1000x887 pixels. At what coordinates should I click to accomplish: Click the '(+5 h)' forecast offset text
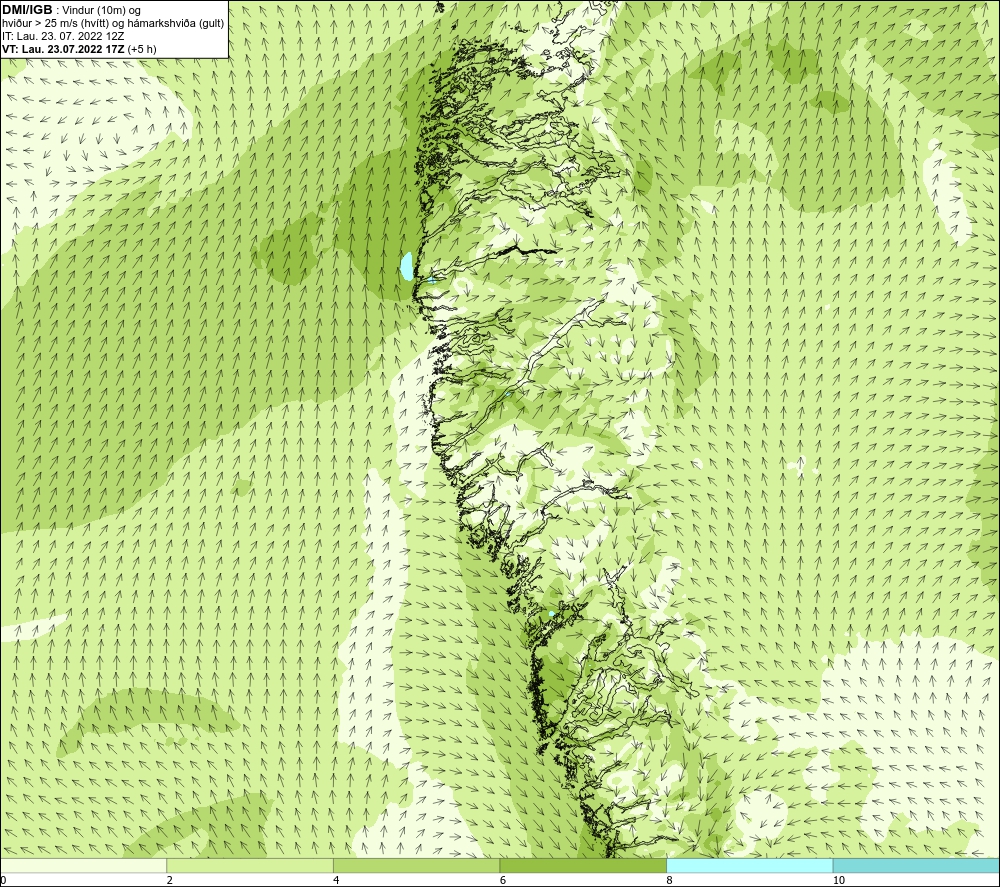pos(142,49)
